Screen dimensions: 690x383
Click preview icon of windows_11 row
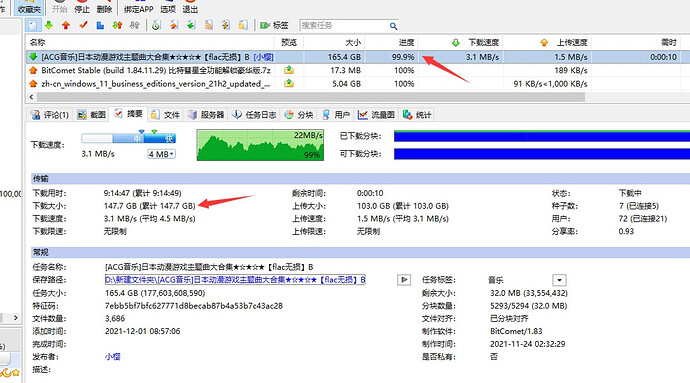point(289,83)
